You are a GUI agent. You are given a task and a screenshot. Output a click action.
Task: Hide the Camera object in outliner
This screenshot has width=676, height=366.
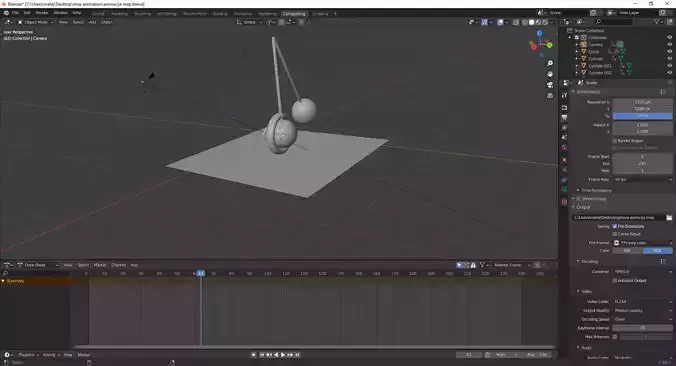coord(670,44)
